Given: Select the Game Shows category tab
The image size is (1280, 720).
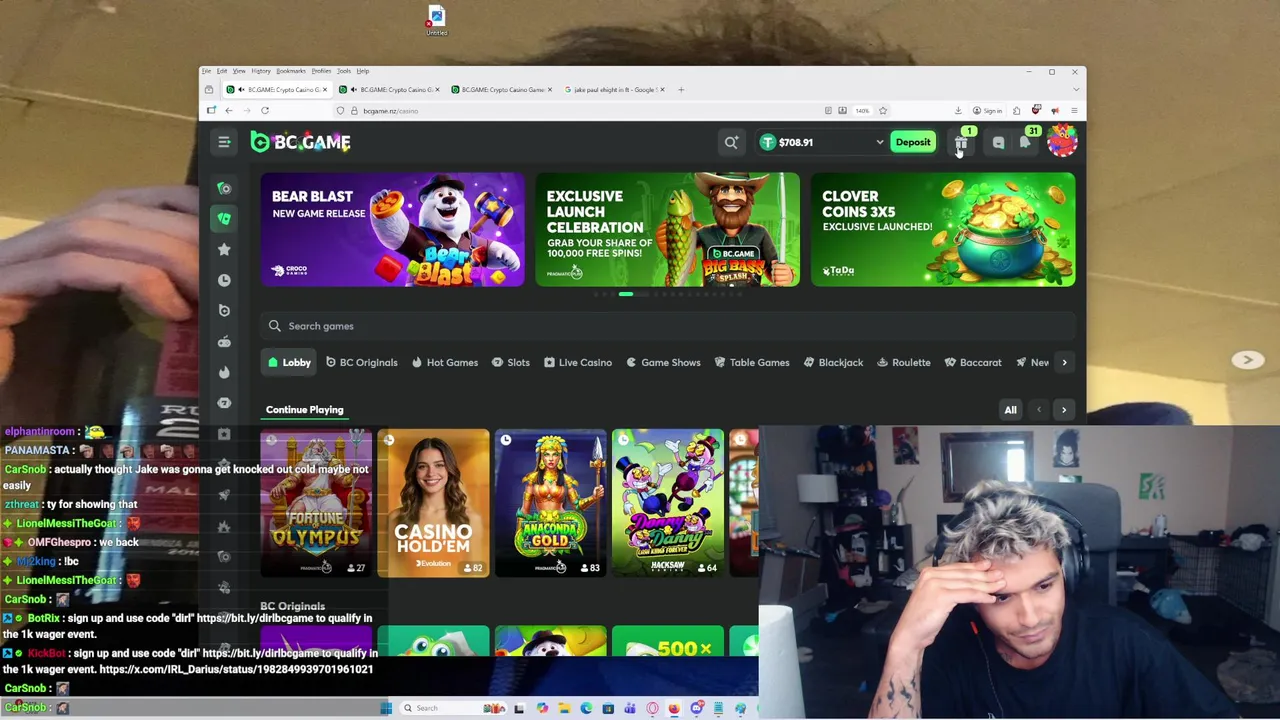Looking at the screenshot, I should coord(663,362).
